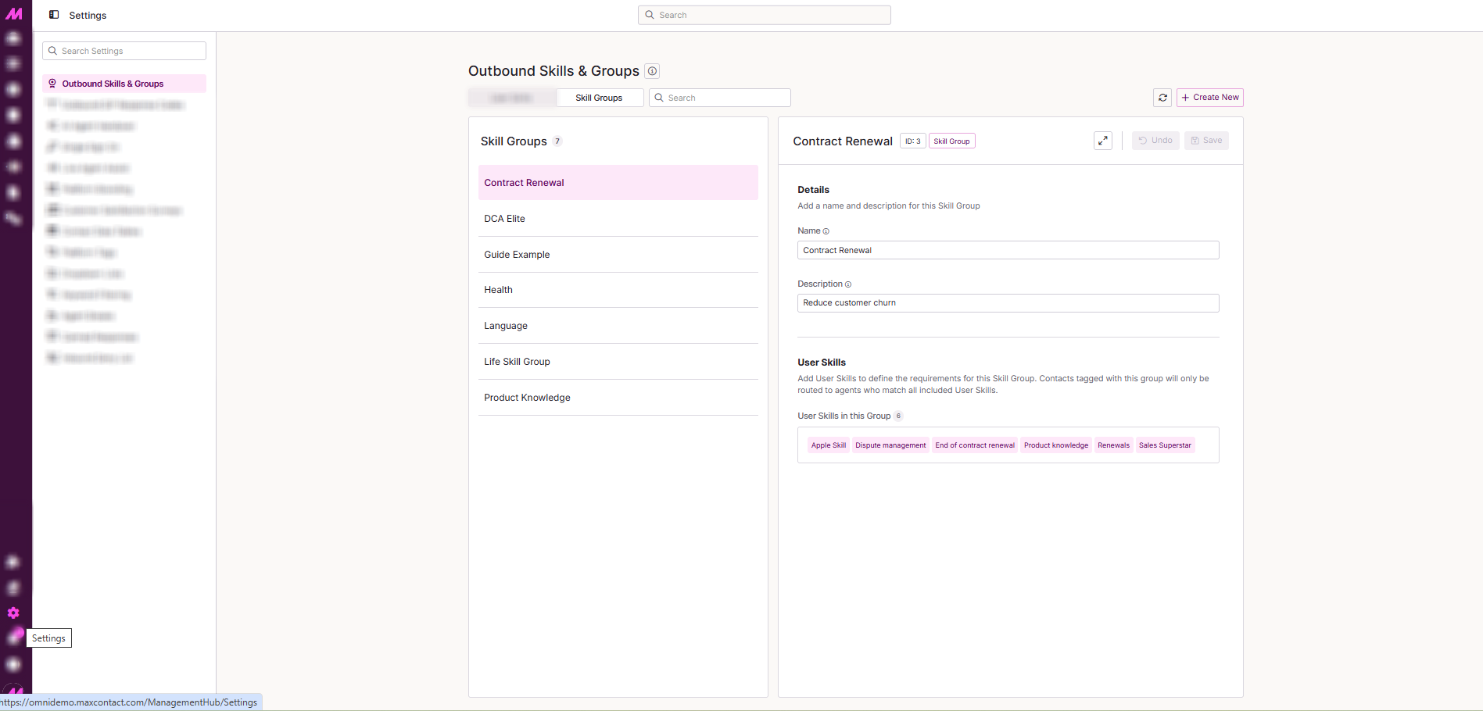Focus the top global Search box
The width and height of the screenshot is (1483, 711).
(764, 15)
